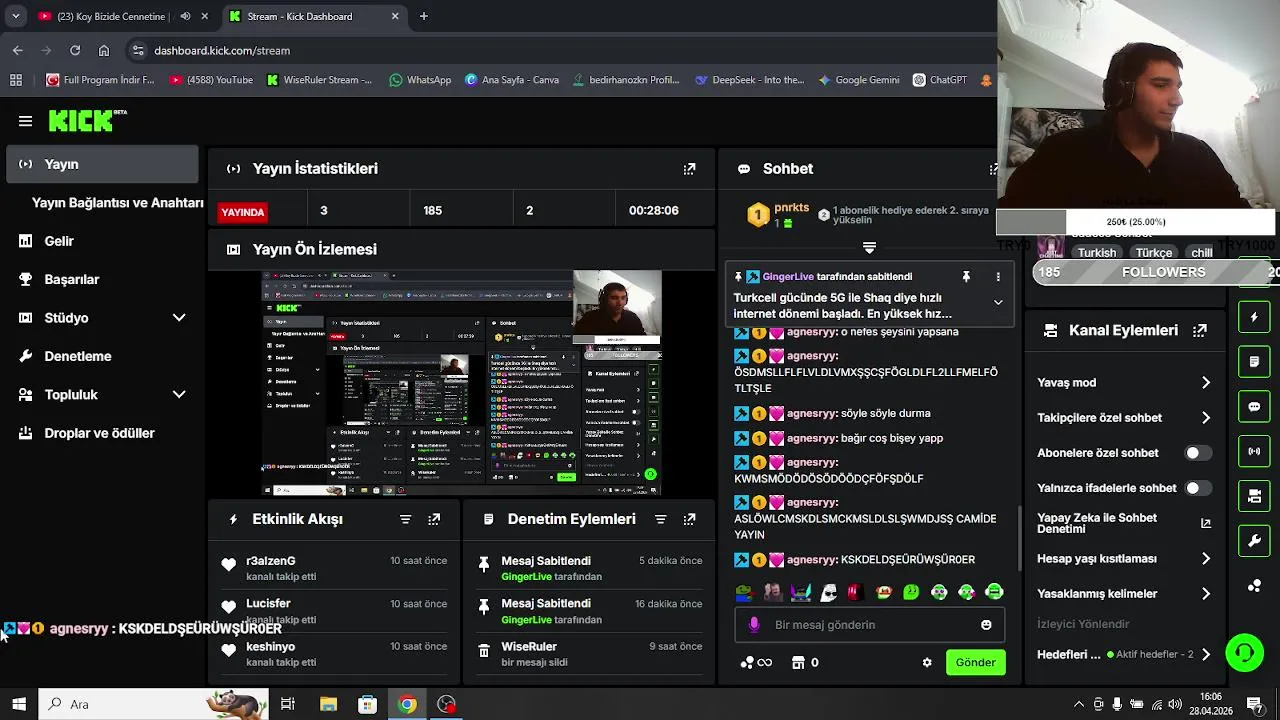The width and height of the screenshot is (1280, 720).
Task: Click WiseRuler in Denetim Eylemleri
Action: (x=529, y=647)
